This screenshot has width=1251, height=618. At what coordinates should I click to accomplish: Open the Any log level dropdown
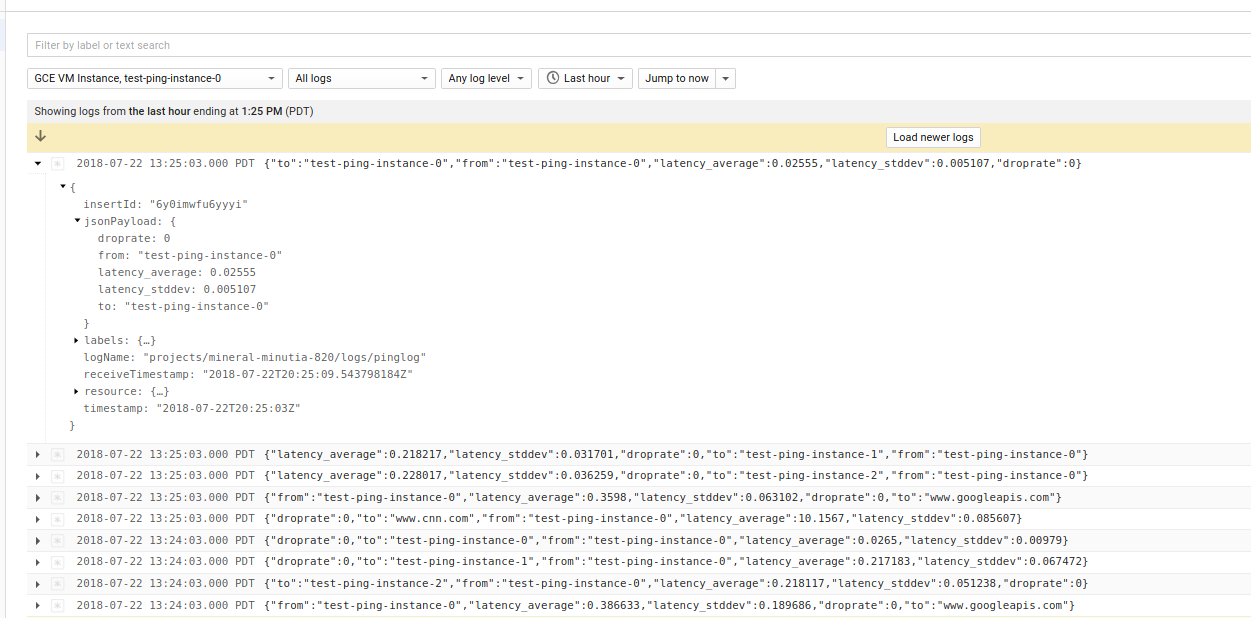pyautogui.click(x=486, y=78)
